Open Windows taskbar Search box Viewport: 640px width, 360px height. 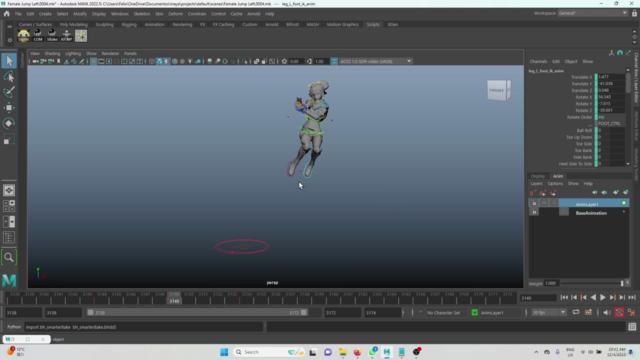268,352
